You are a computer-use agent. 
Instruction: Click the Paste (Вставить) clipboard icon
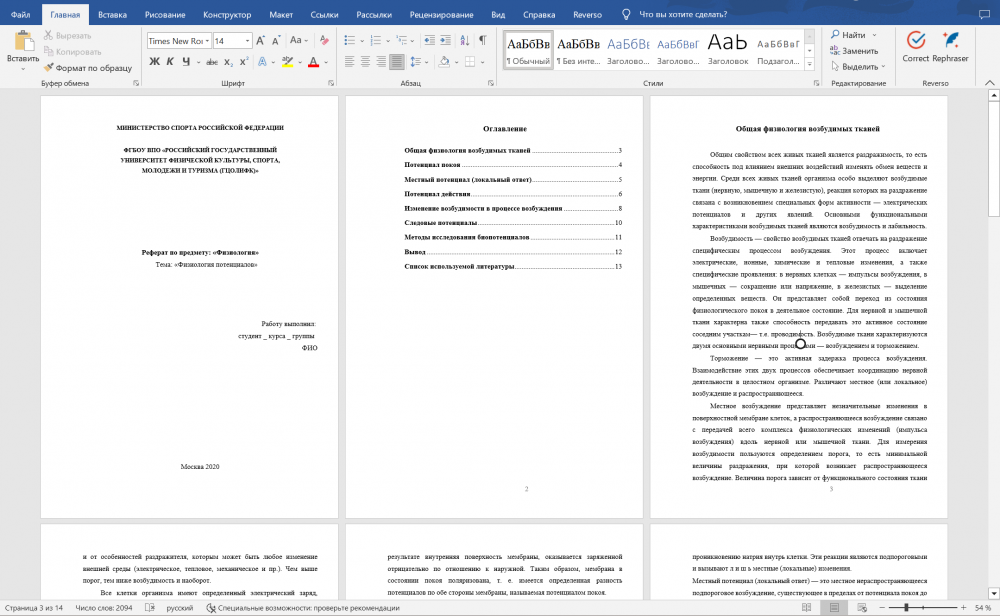tap(24, 41)
